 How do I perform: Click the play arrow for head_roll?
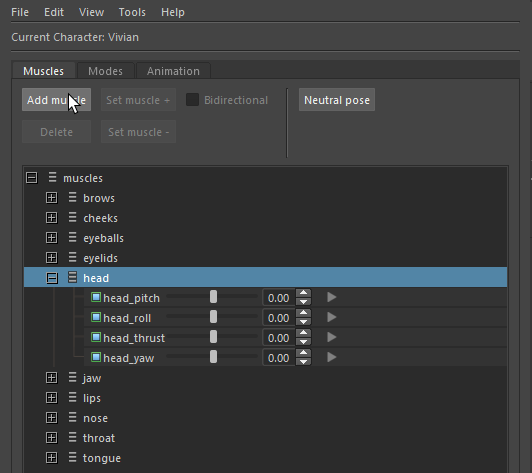[x=331, y=318]
